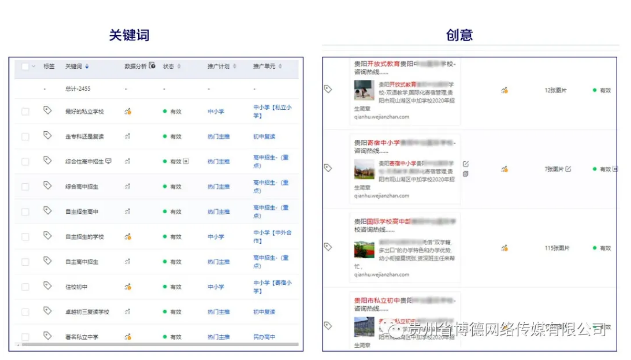Open the status pause toggle beside 有效 in 综合性高中招生 row
631x360 pixels.
[186, 161]
